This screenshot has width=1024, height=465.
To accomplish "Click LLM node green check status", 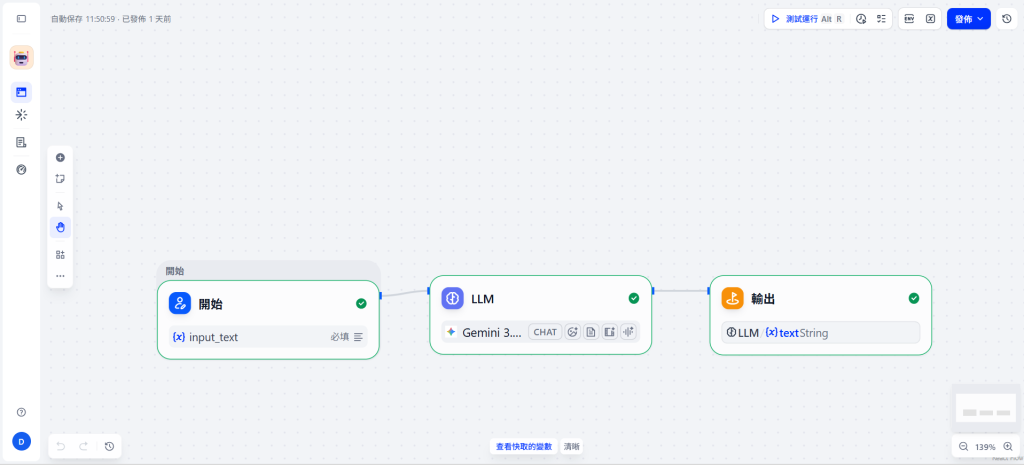I will (633, 298).
